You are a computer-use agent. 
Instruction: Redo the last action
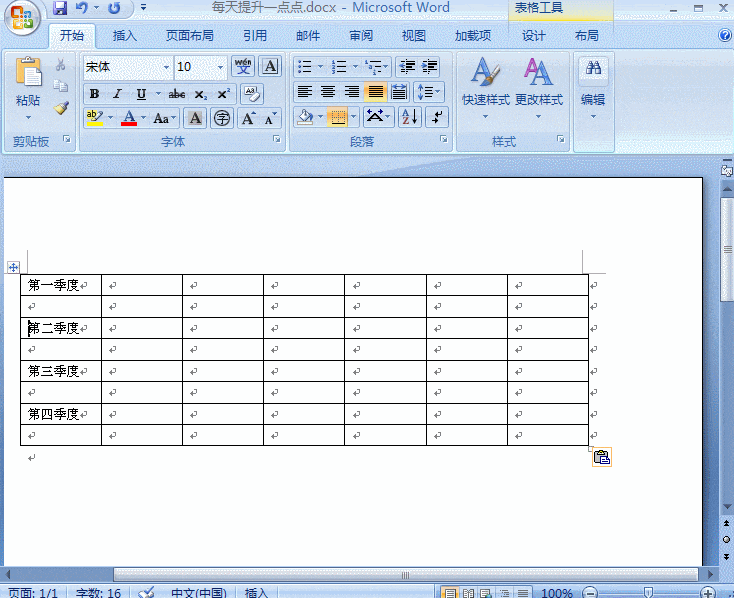click(x=114, y=7)
